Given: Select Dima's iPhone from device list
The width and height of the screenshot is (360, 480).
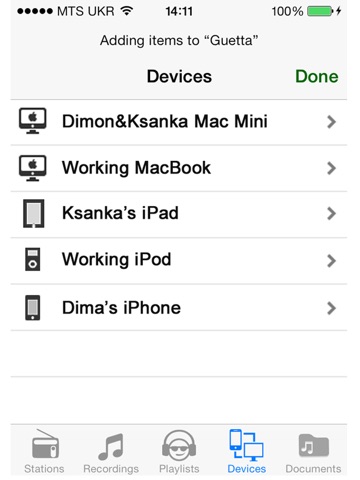Looking at the screenshot, I should pos(179,307).
